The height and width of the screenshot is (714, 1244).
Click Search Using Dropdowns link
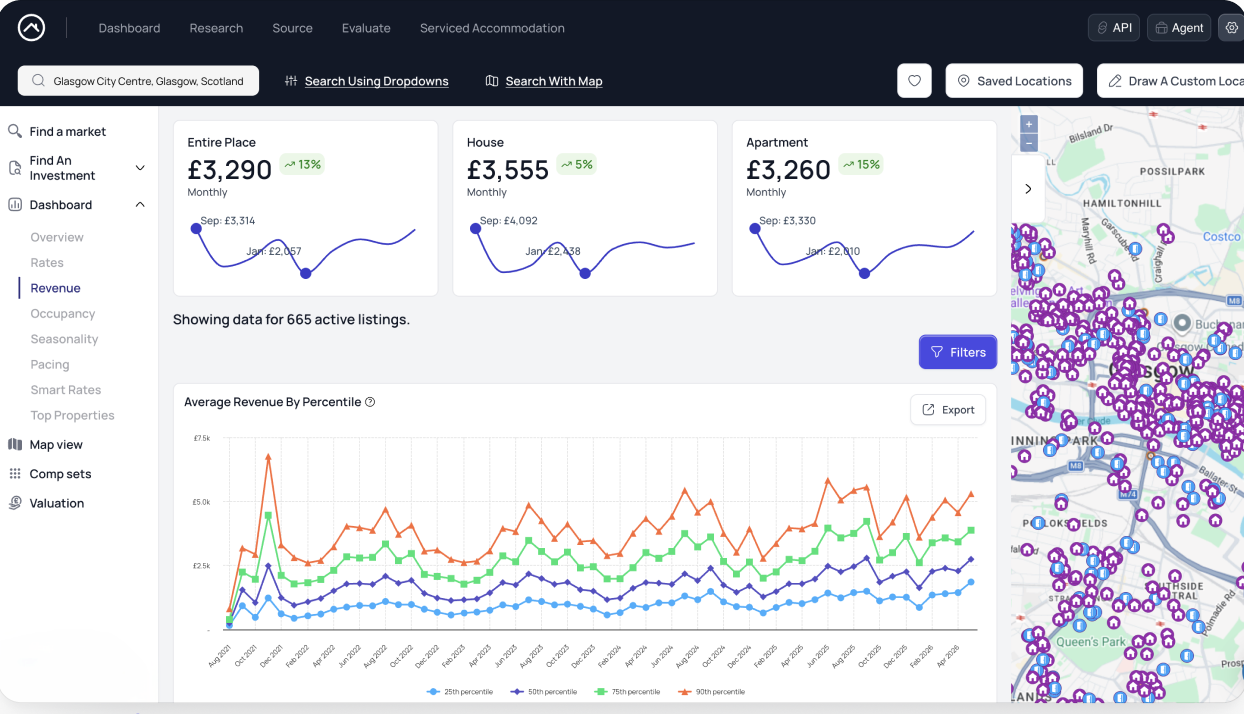click(366, 81)
